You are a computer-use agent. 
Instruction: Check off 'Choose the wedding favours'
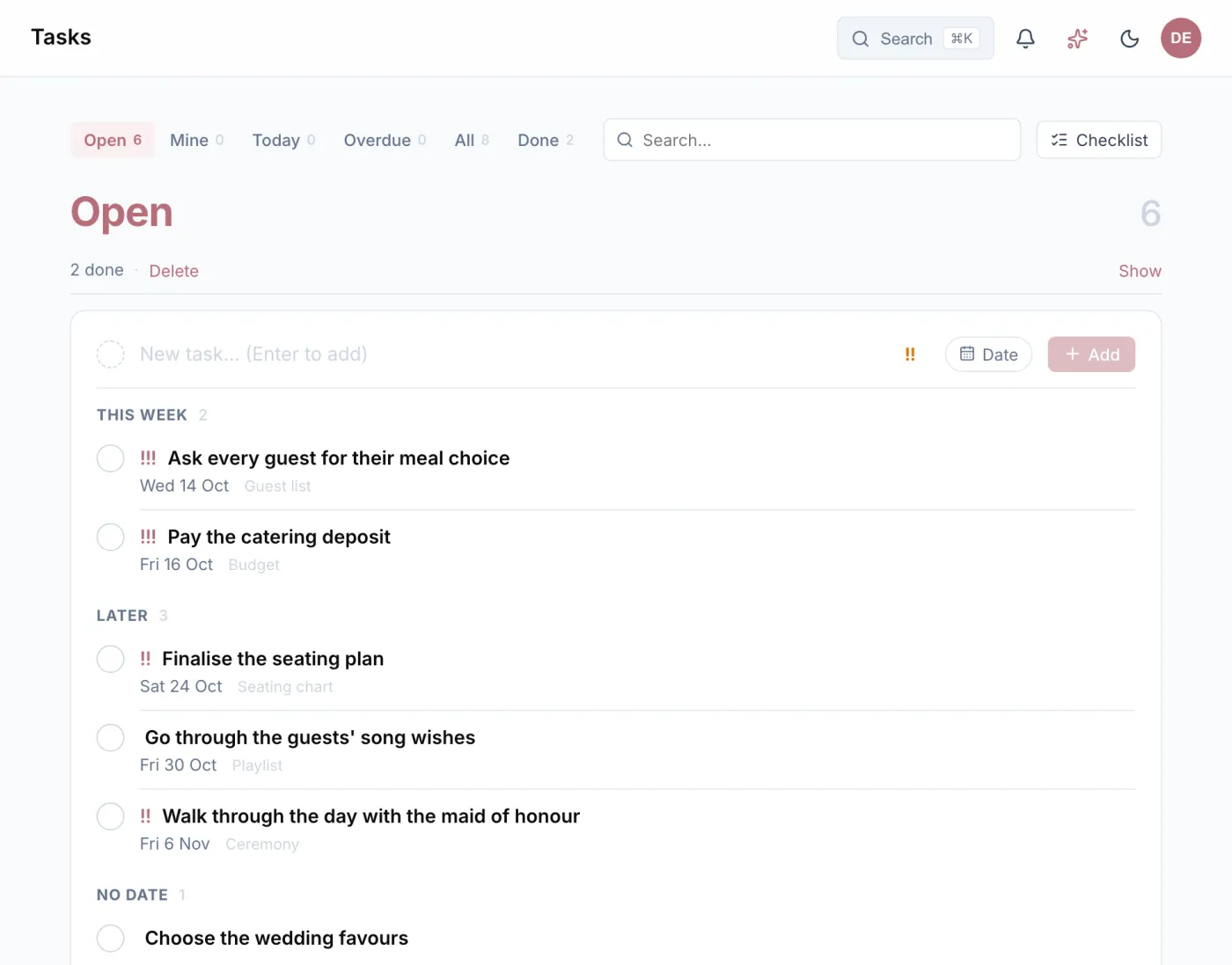(110, 938)
